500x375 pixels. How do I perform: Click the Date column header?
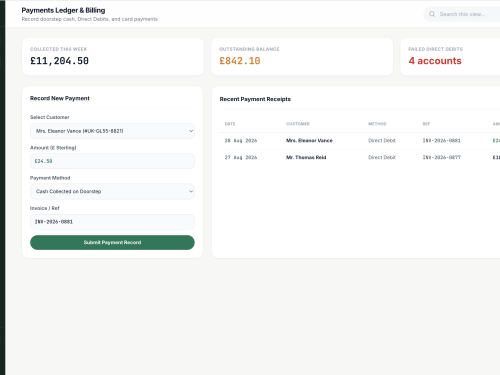pyautogui.click(x=230, y=124)
